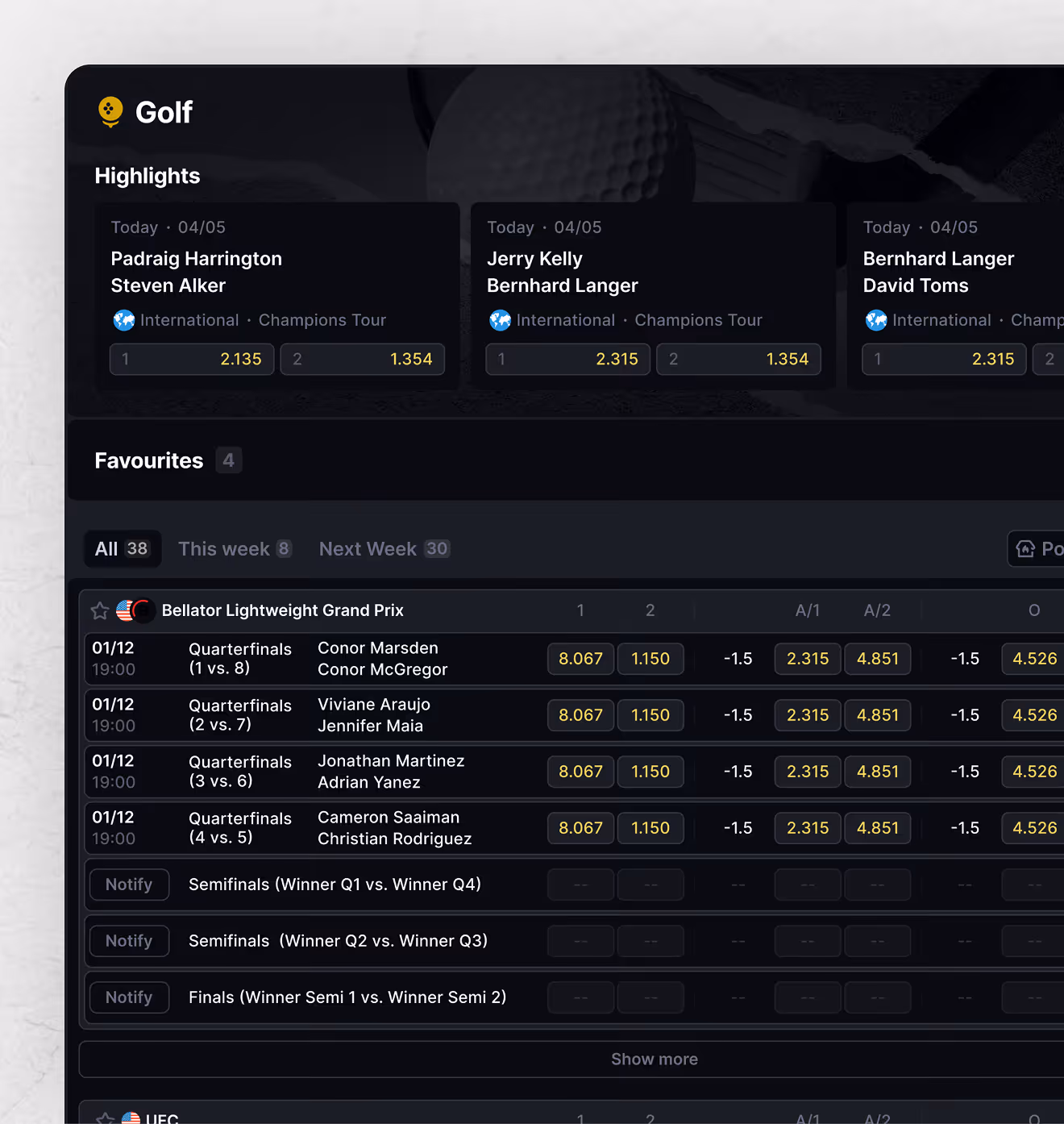
Task: Select odds 1.354 on Steven Alker
Action: (363, 360)
